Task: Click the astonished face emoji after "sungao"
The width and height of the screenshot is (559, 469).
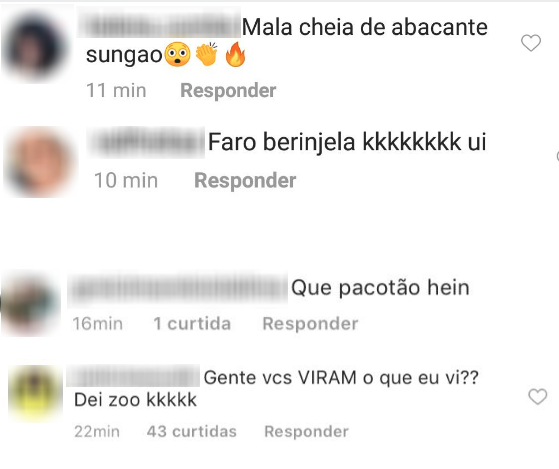Action: (x=178, y=55)
